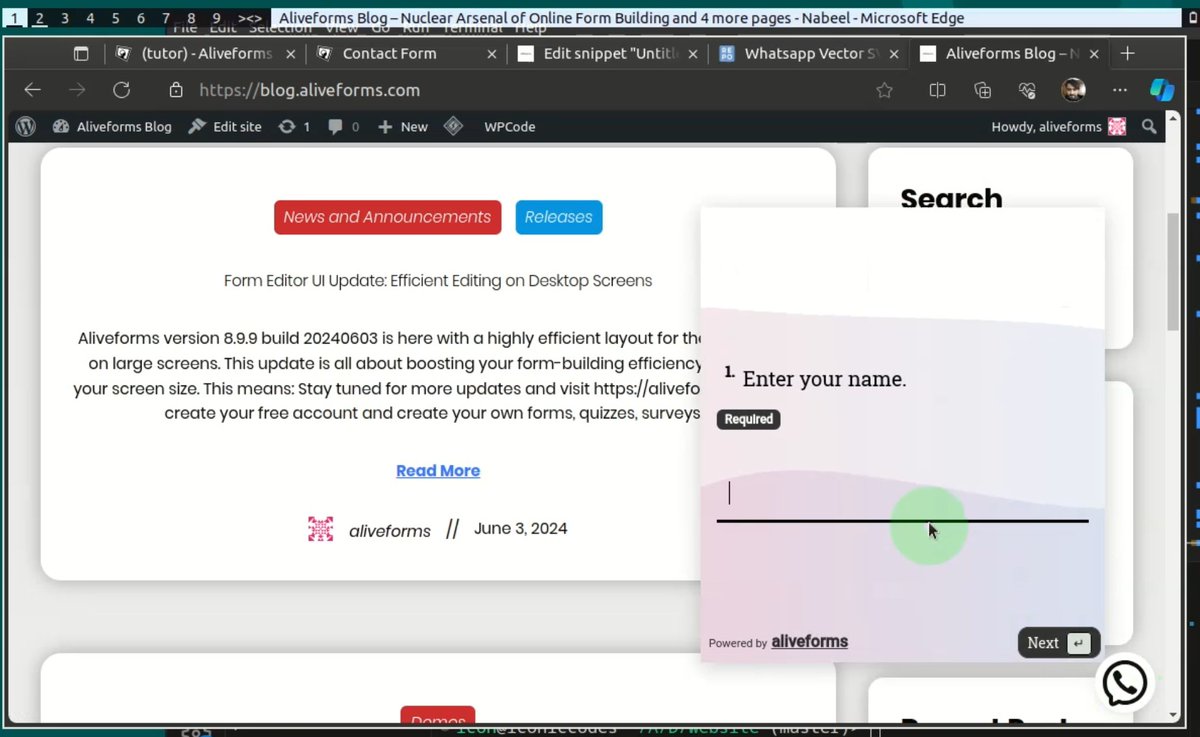Viewport: 1200px width, 737px height.
Task: Launch Copilot from the Edge toolbar
Action: click(1162, 90)
